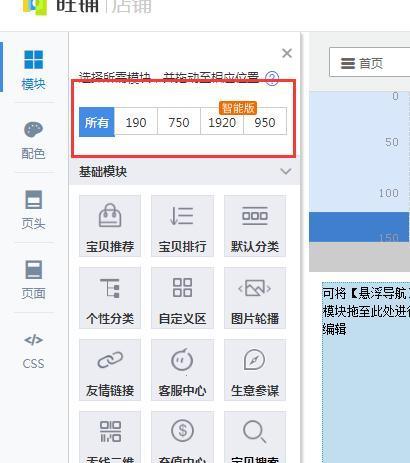
Task: Select the 宝贝排行 ranking module
Action: tap(182, 226)
